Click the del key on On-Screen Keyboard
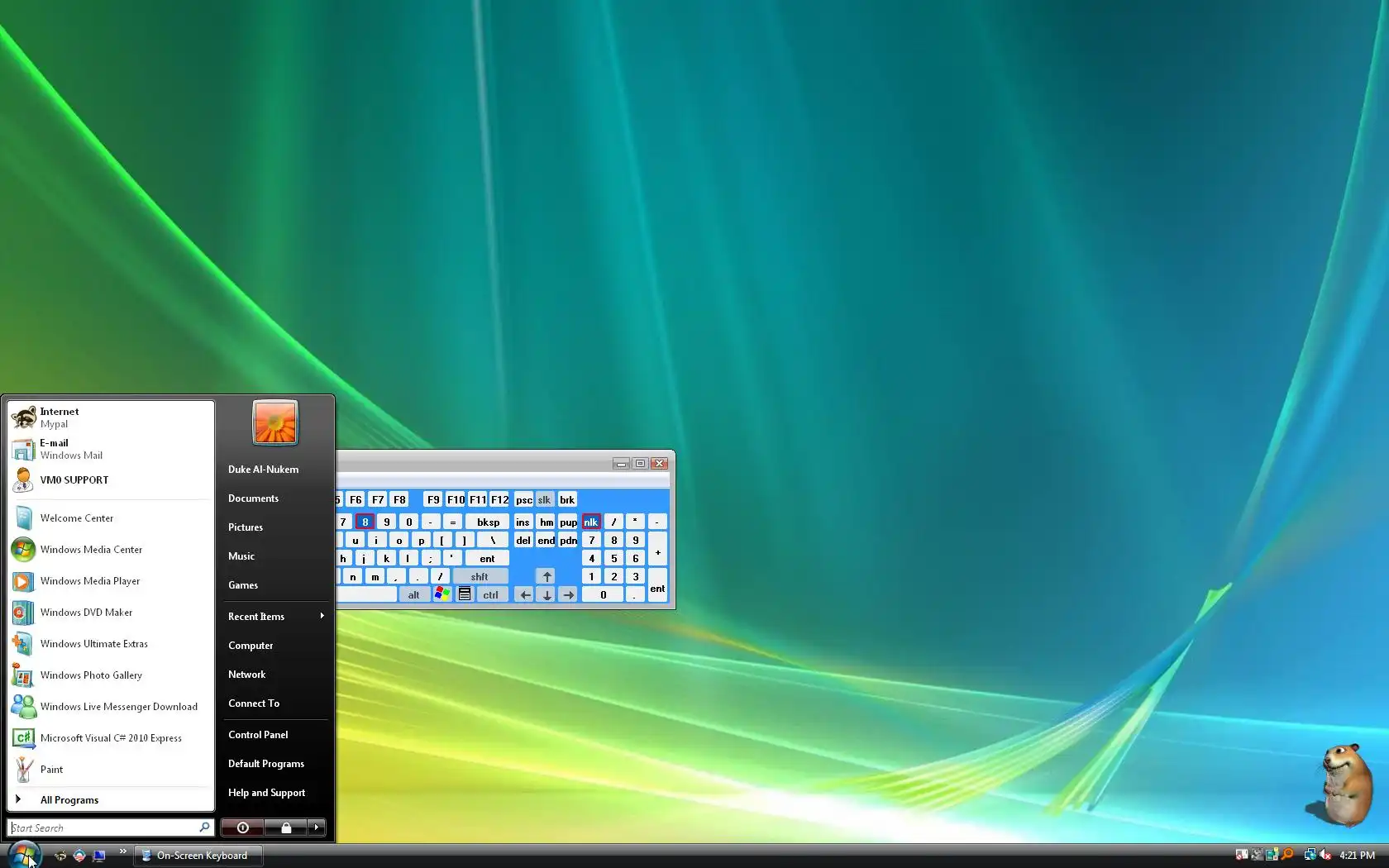This screenshot has height=868, width=1389. click(523, 540)
